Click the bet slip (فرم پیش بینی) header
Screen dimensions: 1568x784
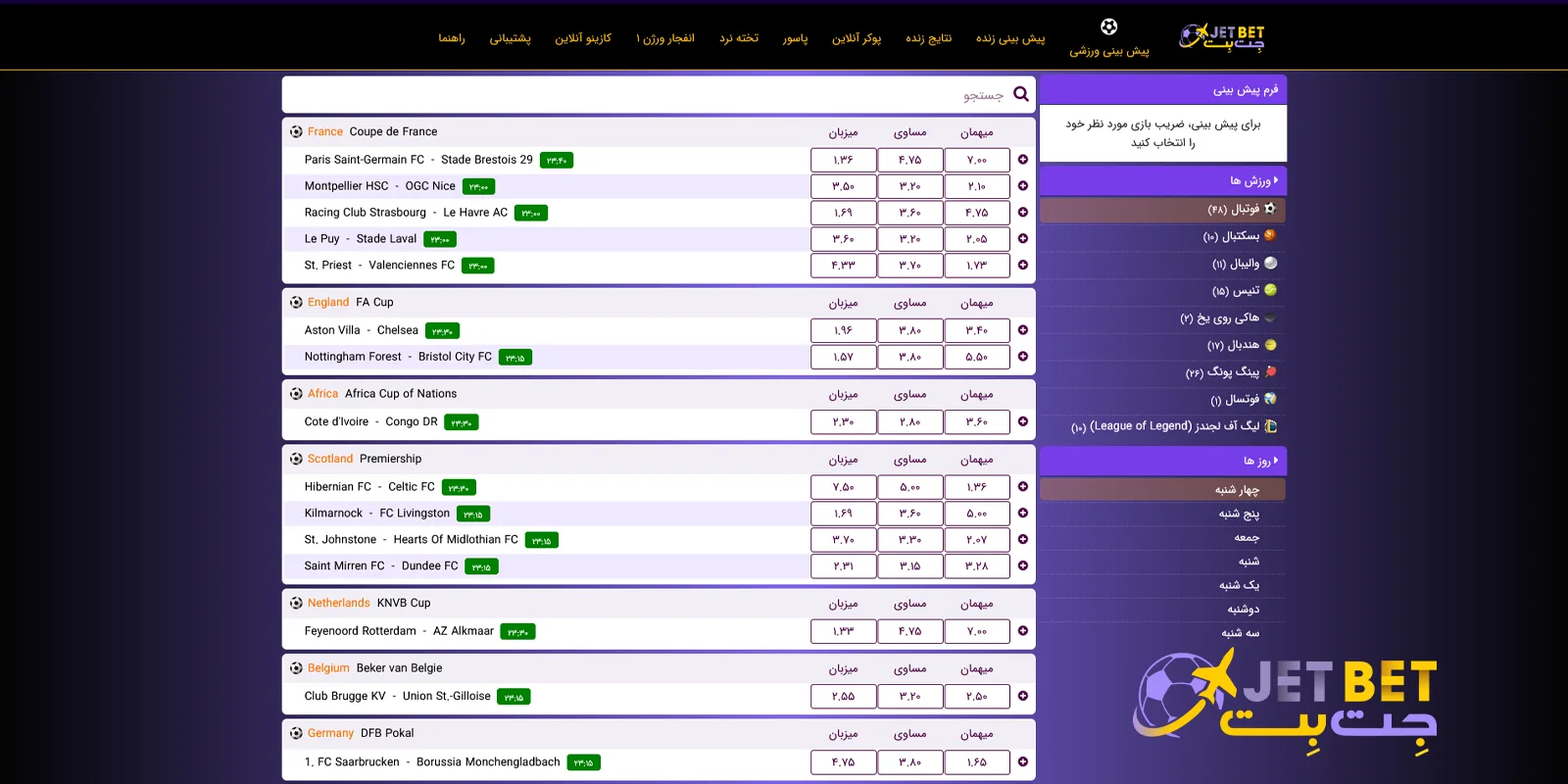1162,89
